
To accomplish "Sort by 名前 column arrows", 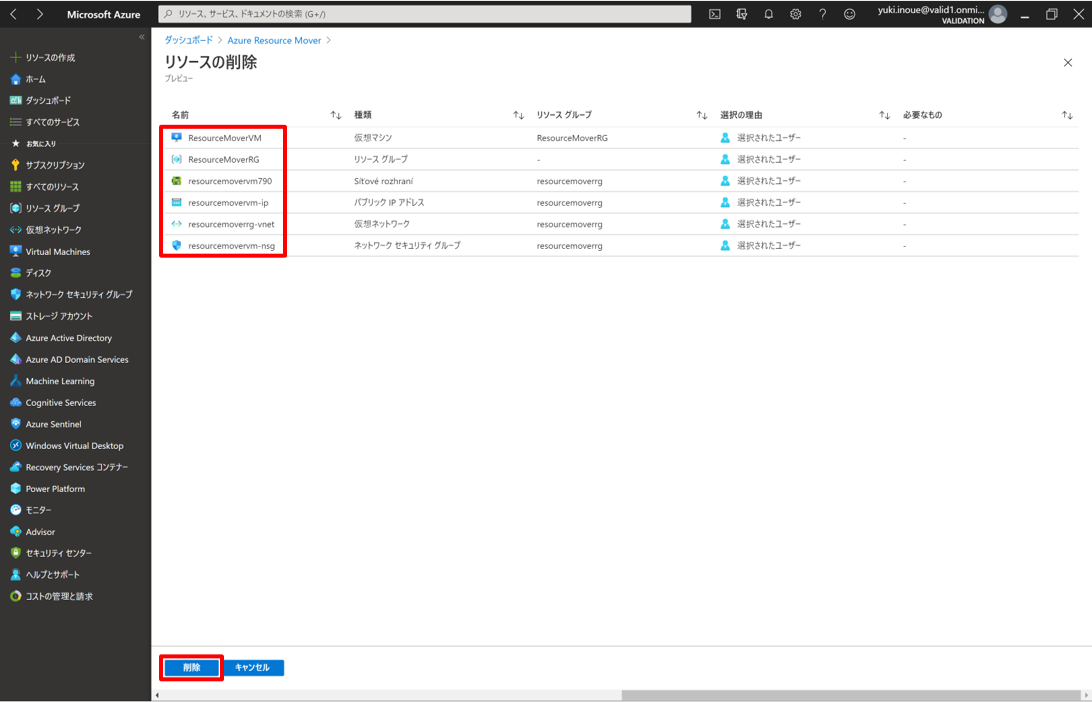I will pos(336,115).
